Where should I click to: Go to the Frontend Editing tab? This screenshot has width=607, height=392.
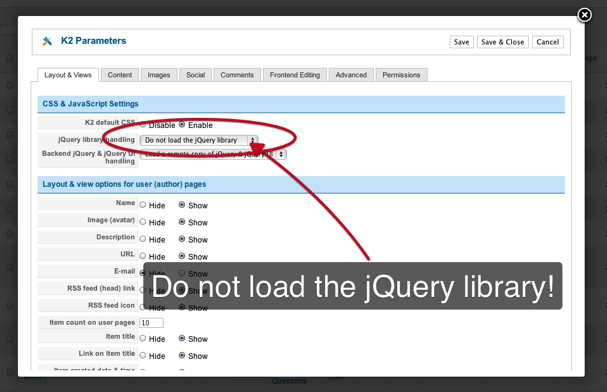295,75
